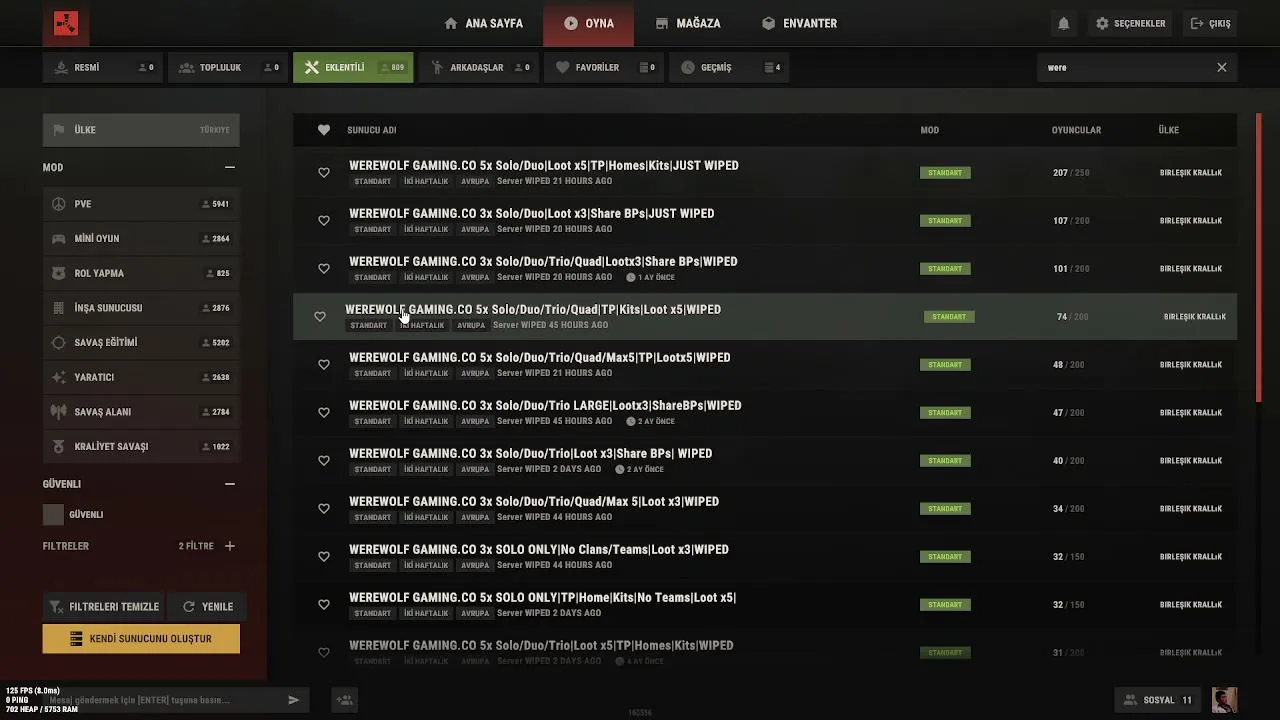This screenshot has height=720, width=1280.
Task: Click 'Server WIPED 45 HOURS AGO' in the 74/200 row
Action: [550, 325]
